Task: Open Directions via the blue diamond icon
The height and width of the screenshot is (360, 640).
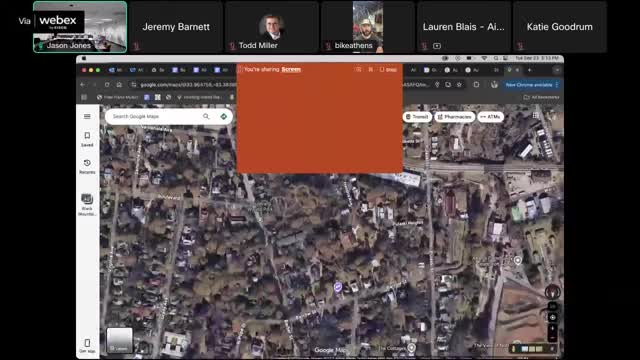Action: 224,116
